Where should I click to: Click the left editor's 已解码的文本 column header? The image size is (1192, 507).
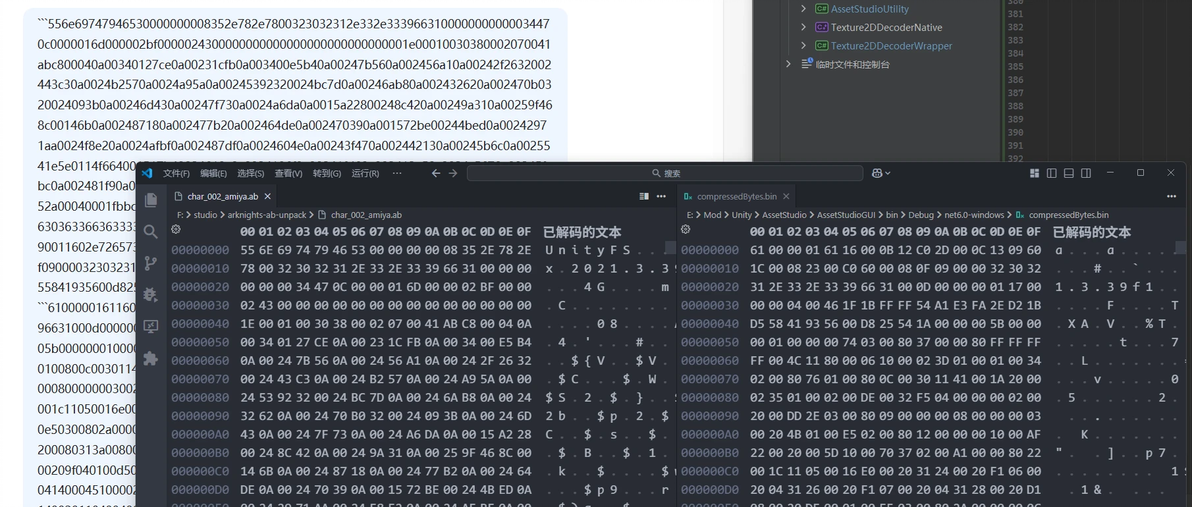(582, 232)
